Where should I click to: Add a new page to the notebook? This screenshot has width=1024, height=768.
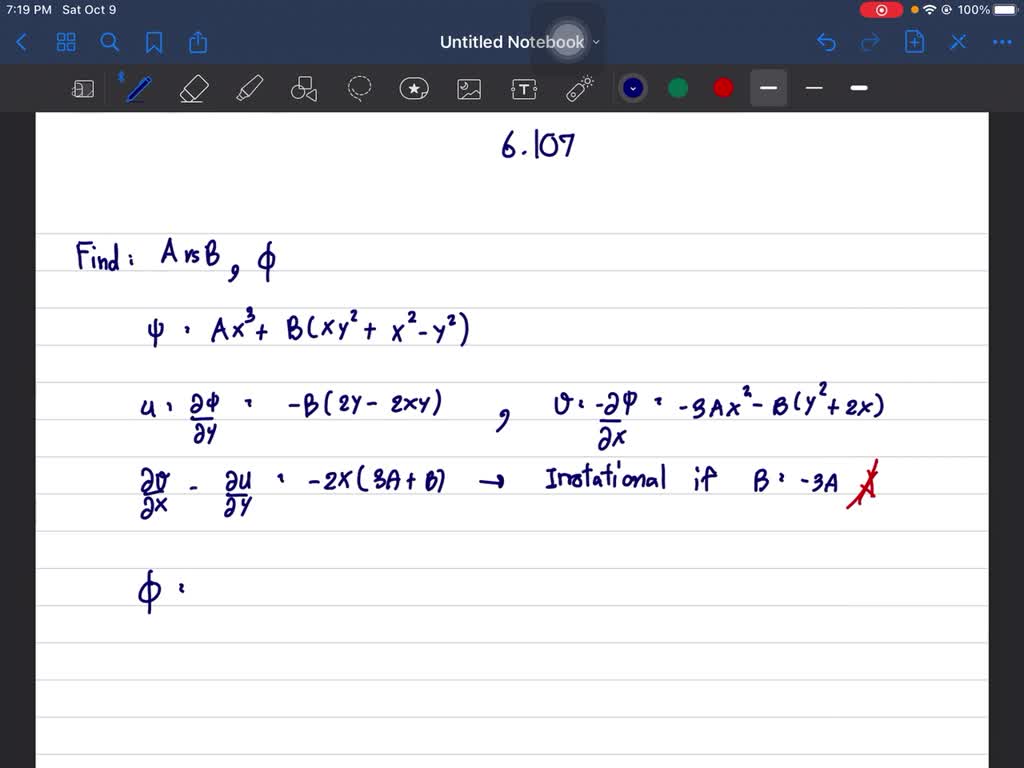pos(914,42)
